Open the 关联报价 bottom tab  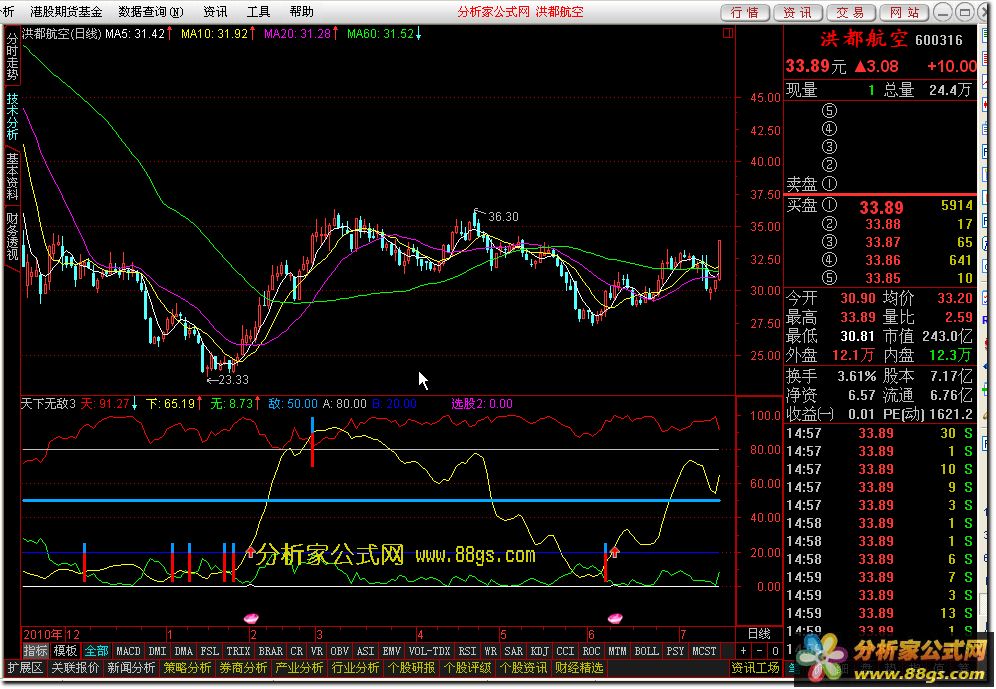click(x=76, y=668)
